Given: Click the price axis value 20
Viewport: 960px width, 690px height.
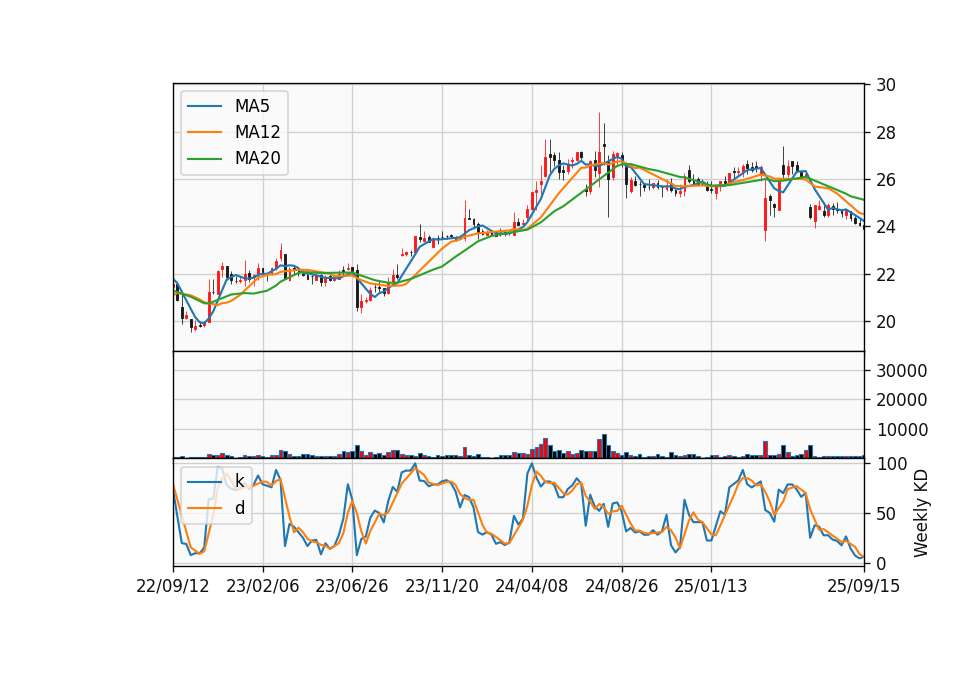Looking at the screenshot, I should point(886,322).
